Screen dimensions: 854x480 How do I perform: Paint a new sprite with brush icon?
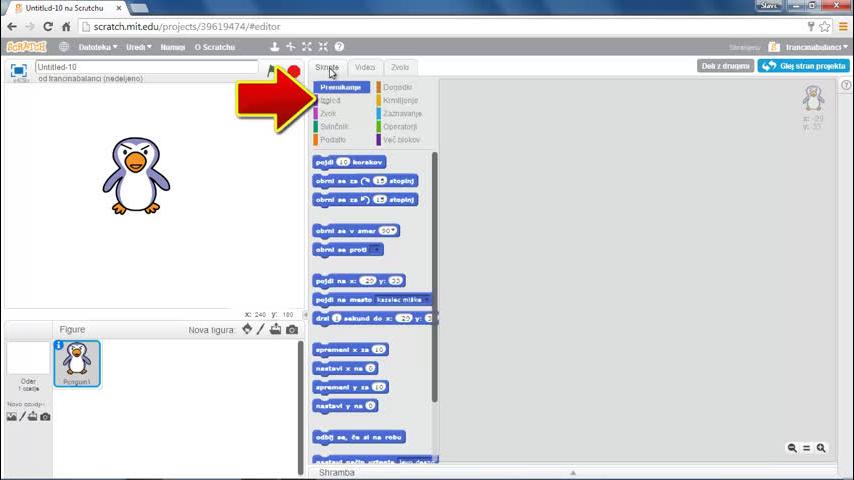point(261,330)
